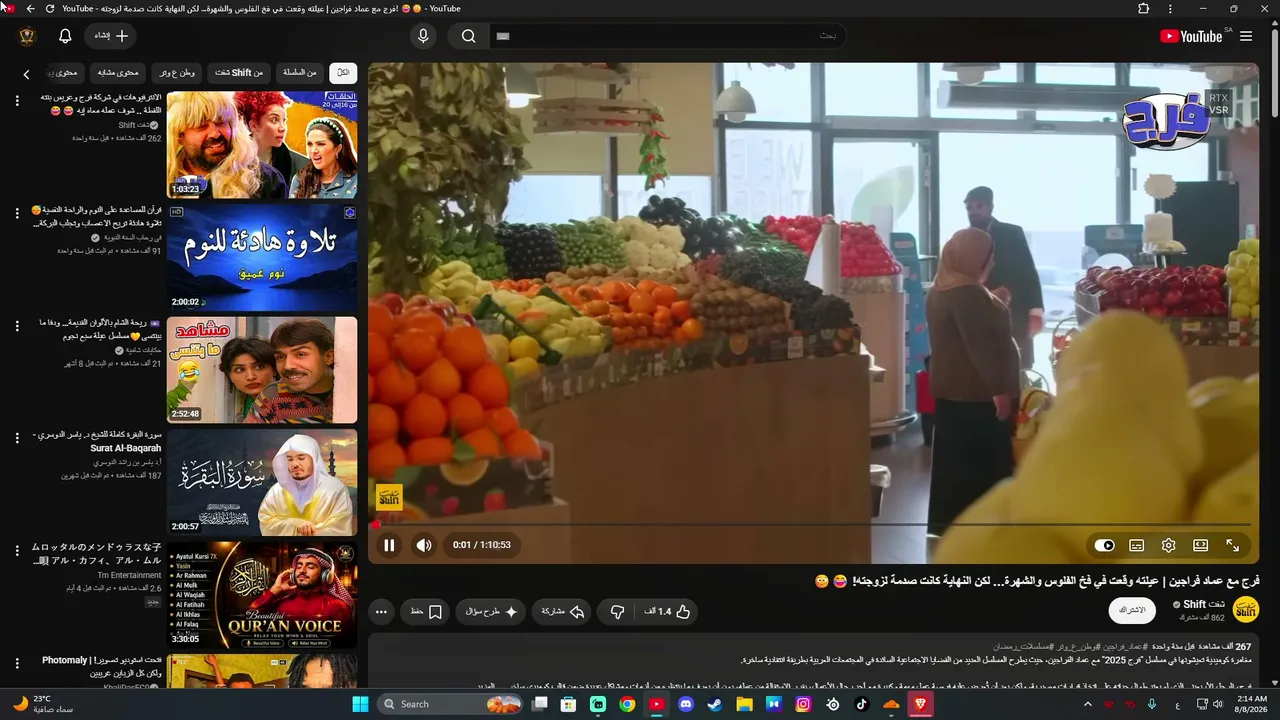The width and height of the screenshot is (1280, 720).
Task: Click the إنشاء create button
Action: [x=112, y=36]
